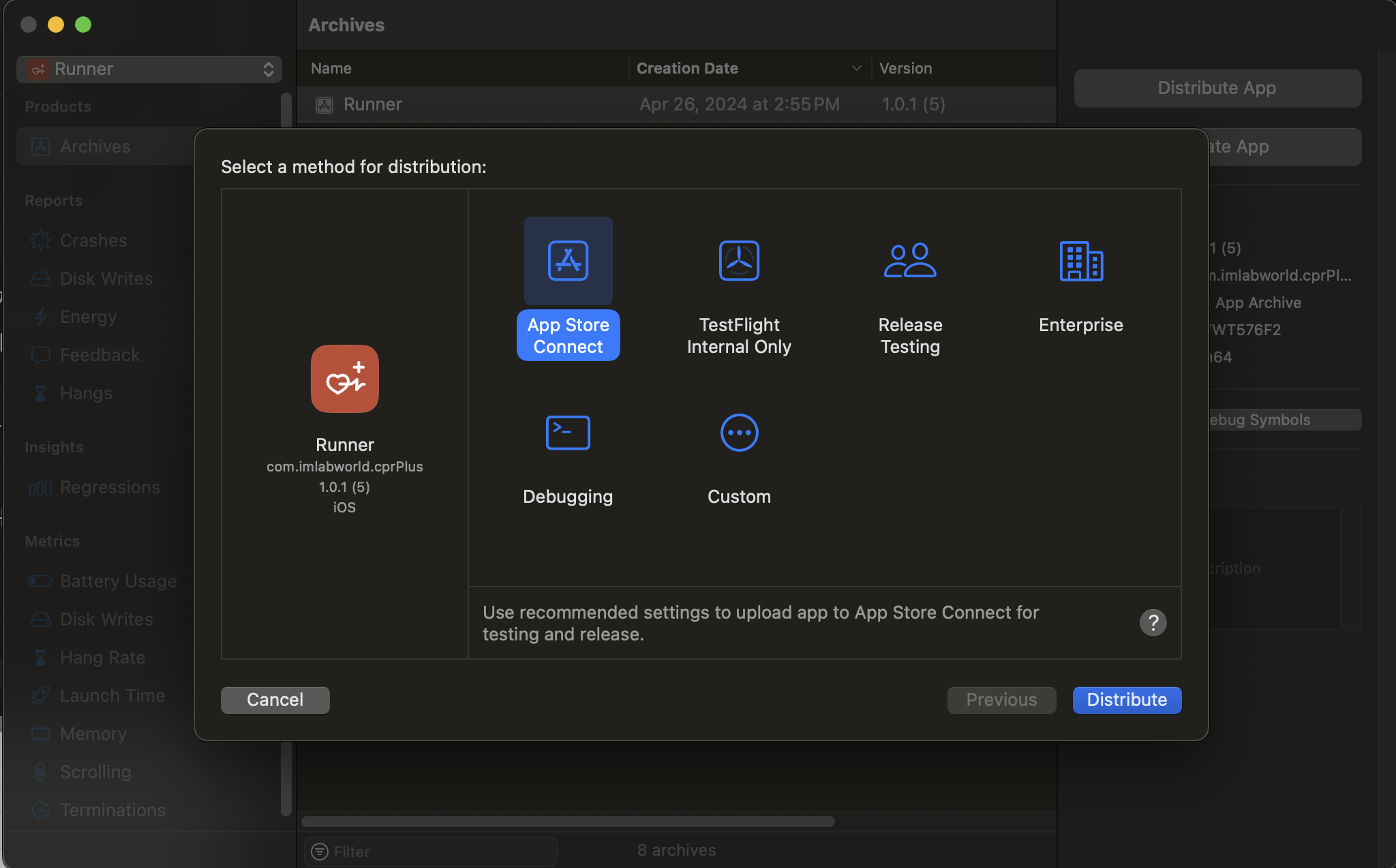1396x868 pixels.
Task: Cancel the distribution dialog
Action: point(275,700)
